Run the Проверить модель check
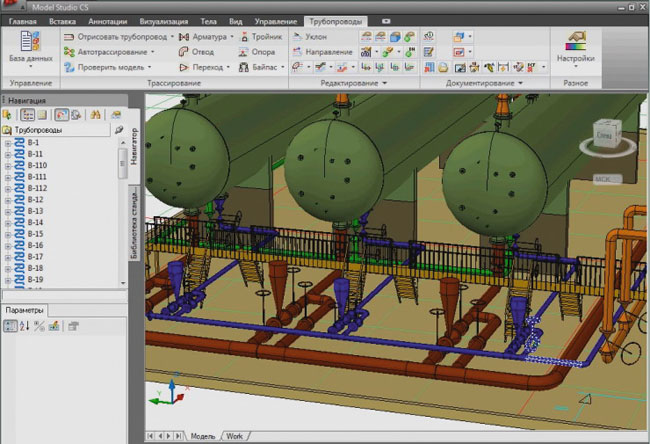This screenshot has height=444, width=650. pos(104,67)
